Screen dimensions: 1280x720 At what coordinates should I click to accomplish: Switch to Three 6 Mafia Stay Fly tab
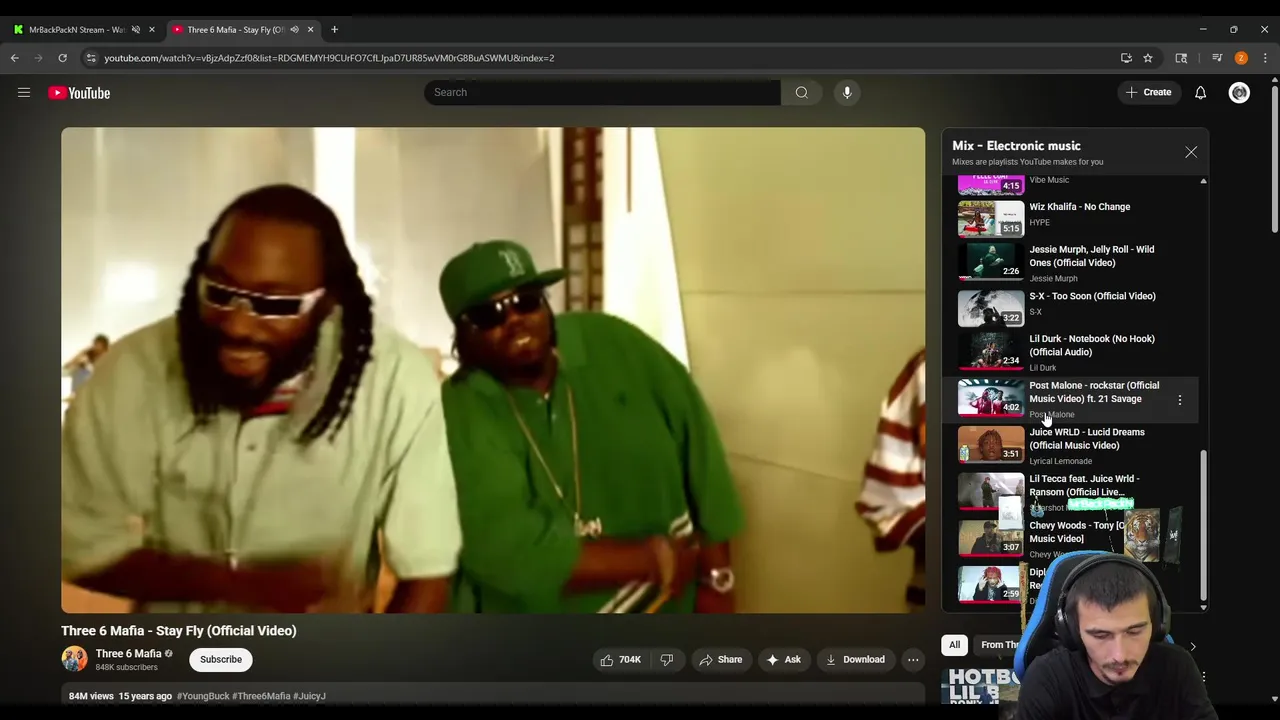(236, 30)
